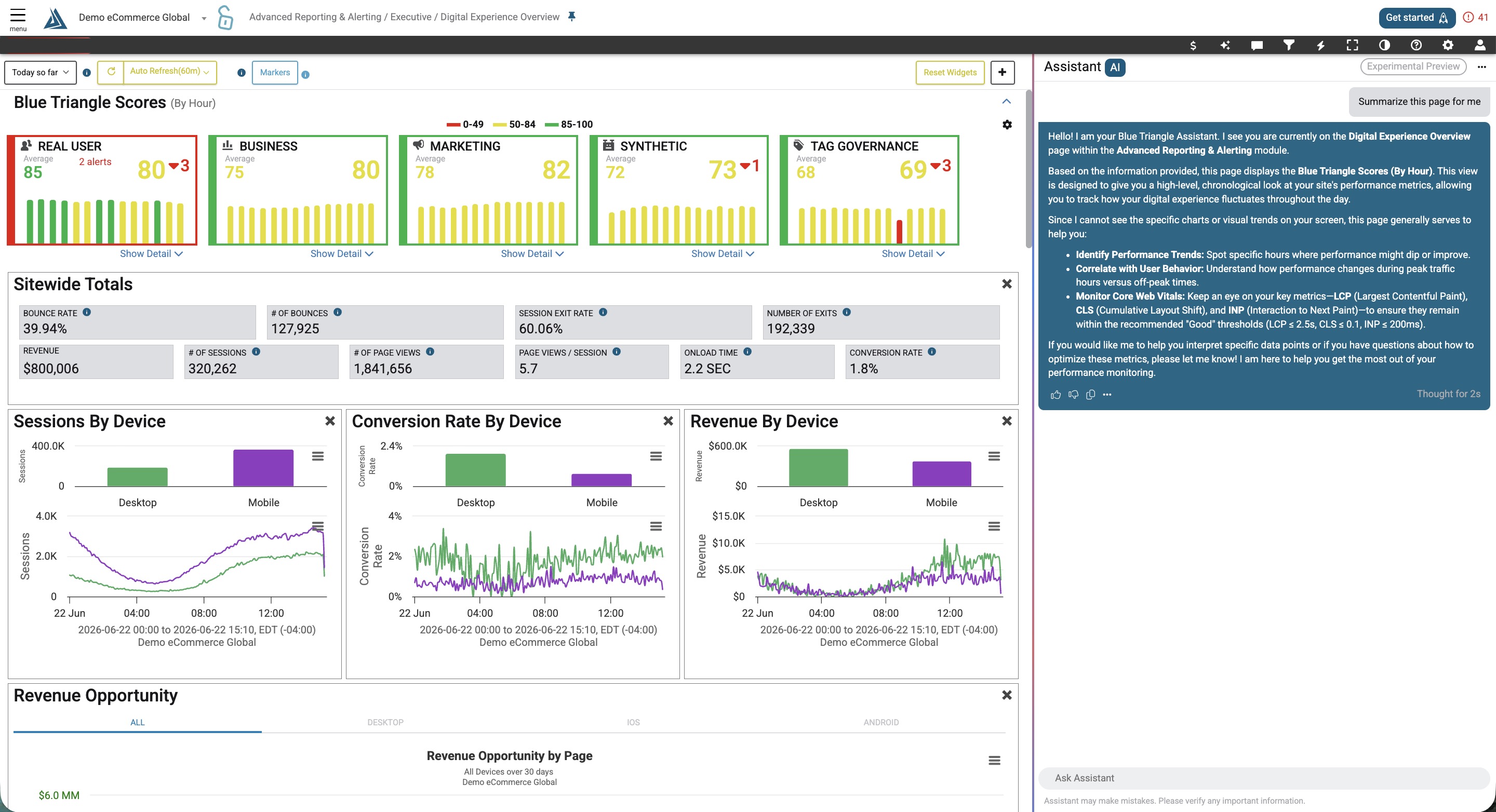Click the Bounce Rate info icon

point(87,312)
